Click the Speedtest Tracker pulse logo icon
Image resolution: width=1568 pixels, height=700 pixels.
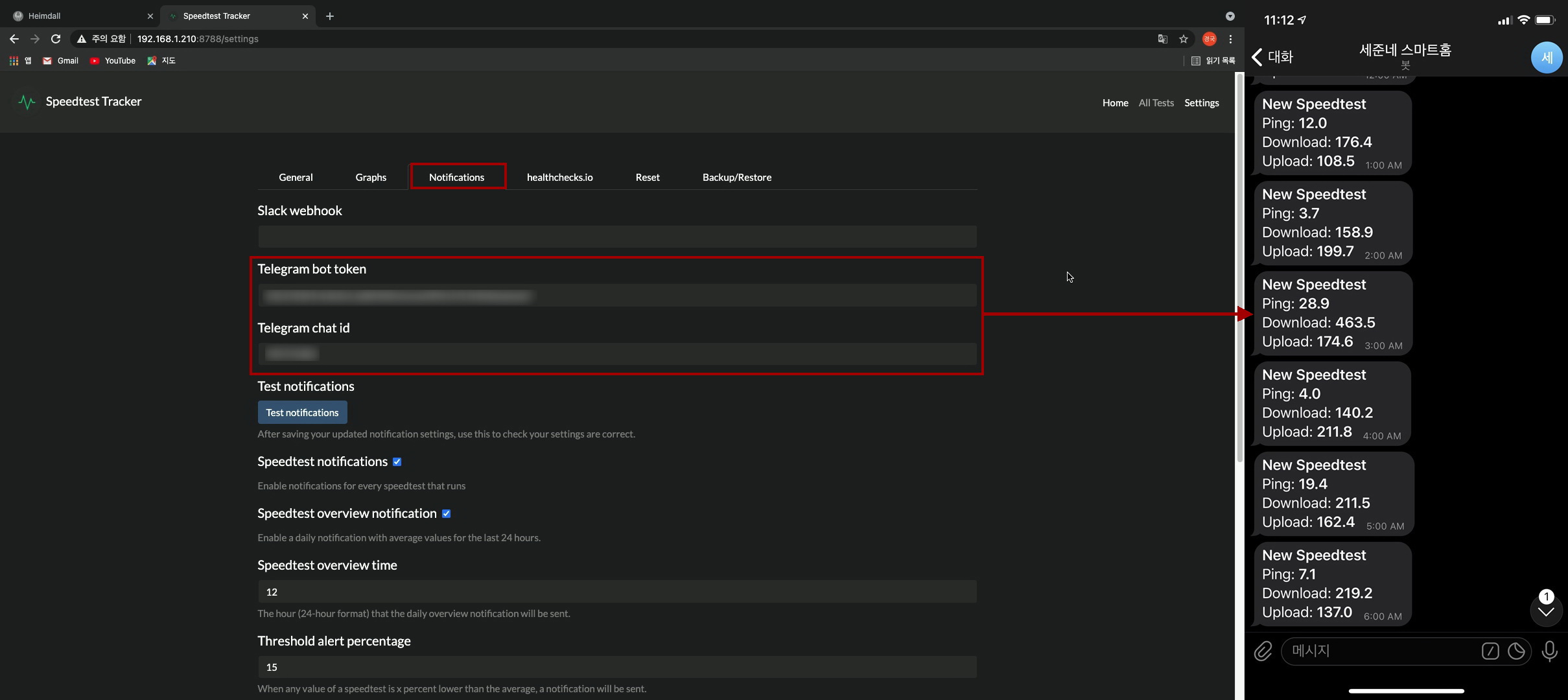(27, 102)
